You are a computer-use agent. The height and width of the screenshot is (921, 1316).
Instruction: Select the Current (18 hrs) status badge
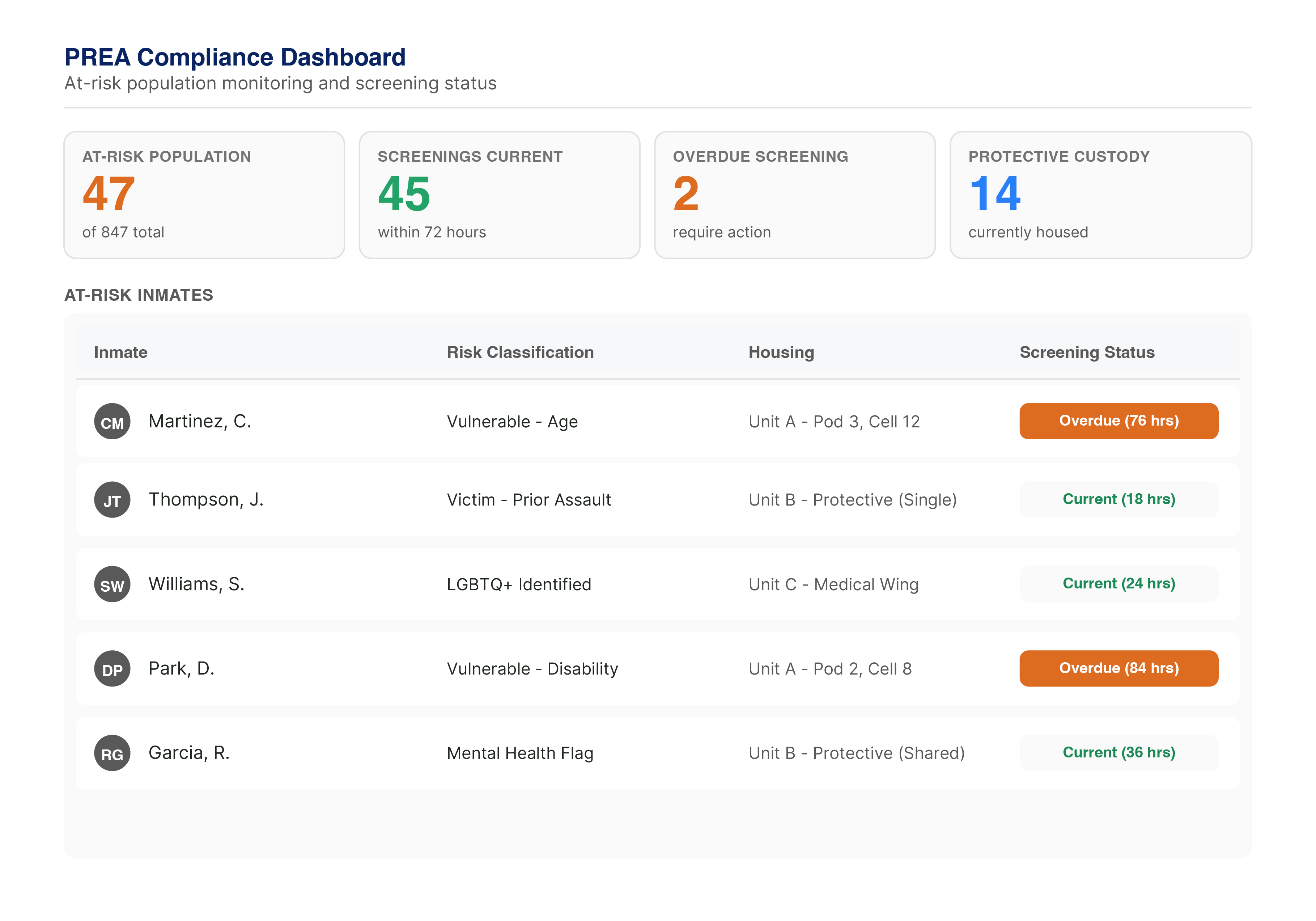(x=1118, y=499)
